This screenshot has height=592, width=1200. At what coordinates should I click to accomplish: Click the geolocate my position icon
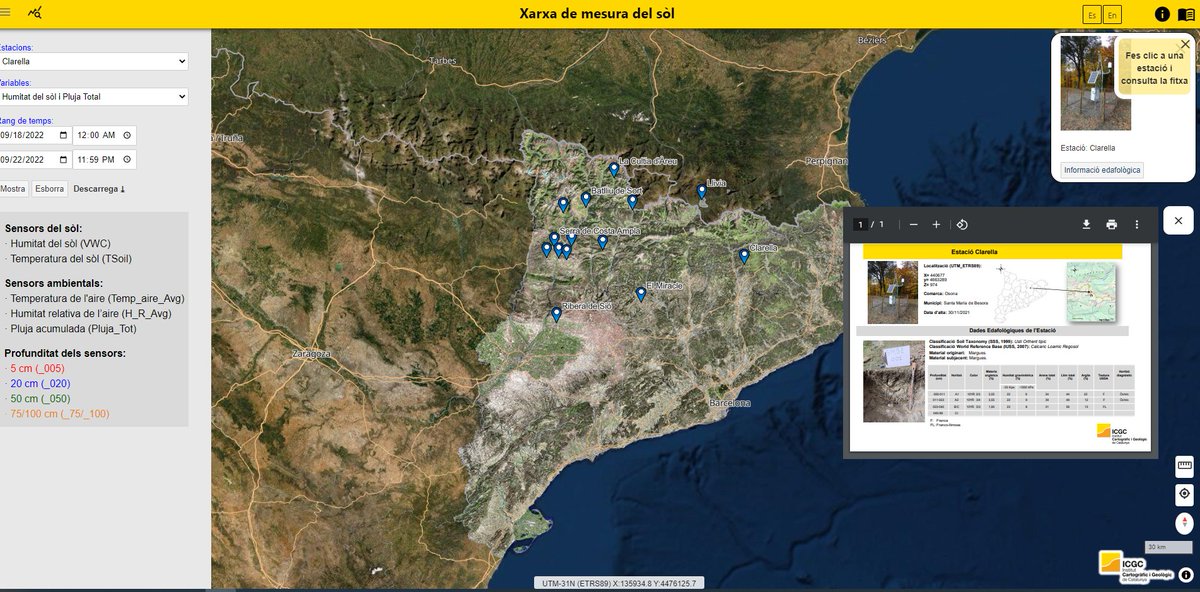point(1184,493)
